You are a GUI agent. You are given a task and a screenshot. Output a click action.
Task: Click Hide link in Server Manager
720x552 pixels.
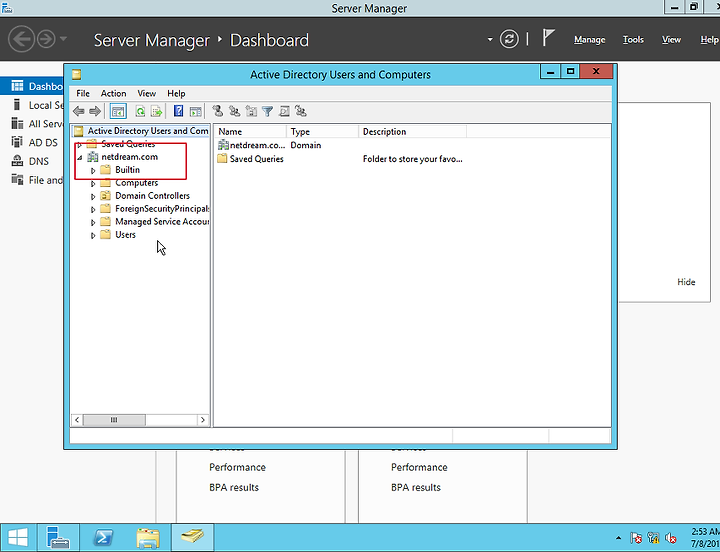(x=686, y=282)
